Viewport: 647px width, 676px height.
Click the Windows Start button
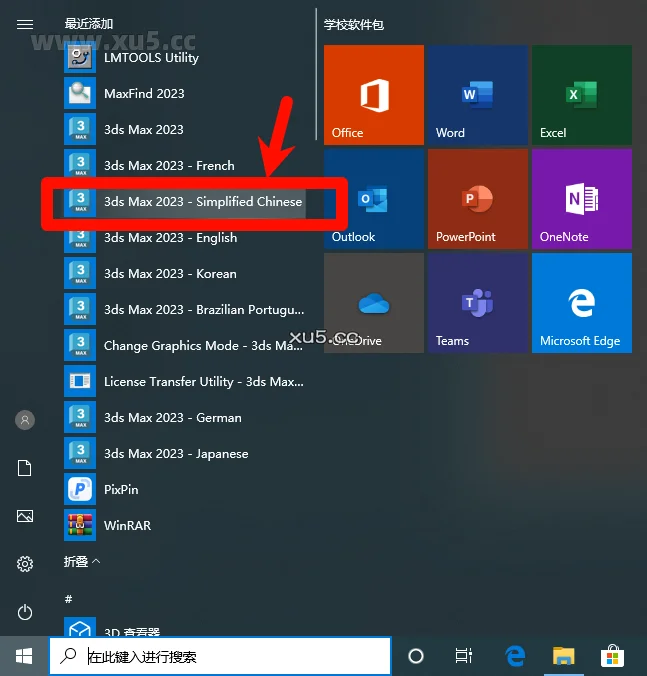coord(23,656)
